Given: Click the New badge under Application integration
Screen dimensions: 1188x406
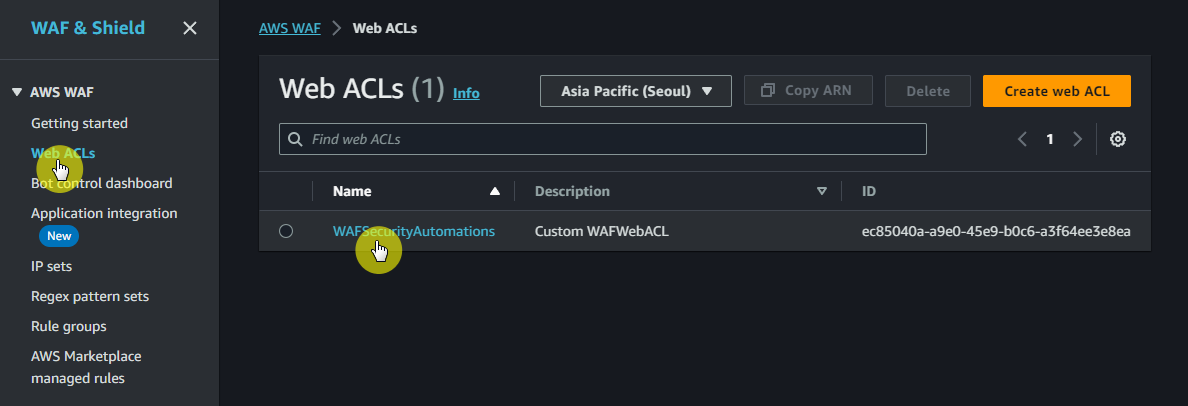Looking at the screenshot, I should click(x=59, y=236).
